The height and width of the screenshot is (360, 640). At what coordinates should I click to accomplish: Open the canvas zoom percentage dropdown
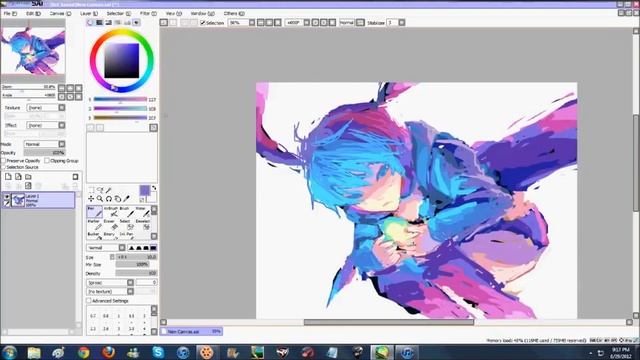point(252,23)
